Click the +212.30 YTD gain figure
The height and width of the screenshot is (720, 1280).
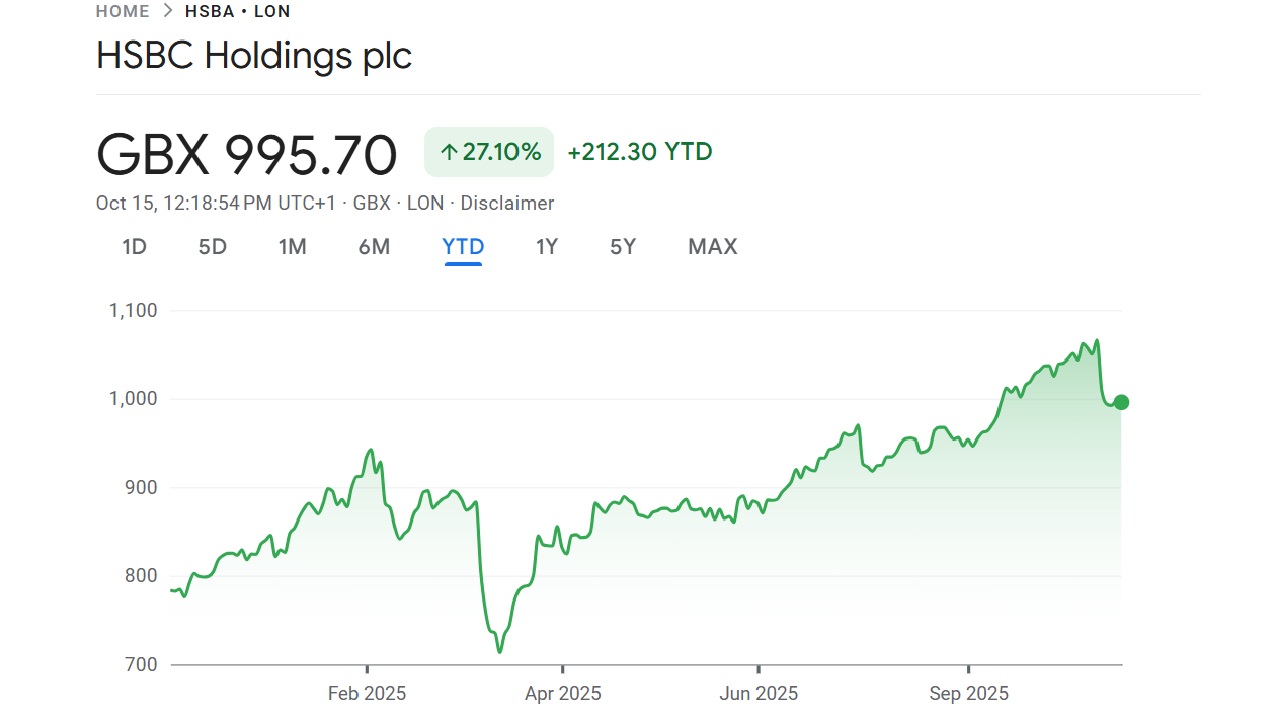pos(639,151)
